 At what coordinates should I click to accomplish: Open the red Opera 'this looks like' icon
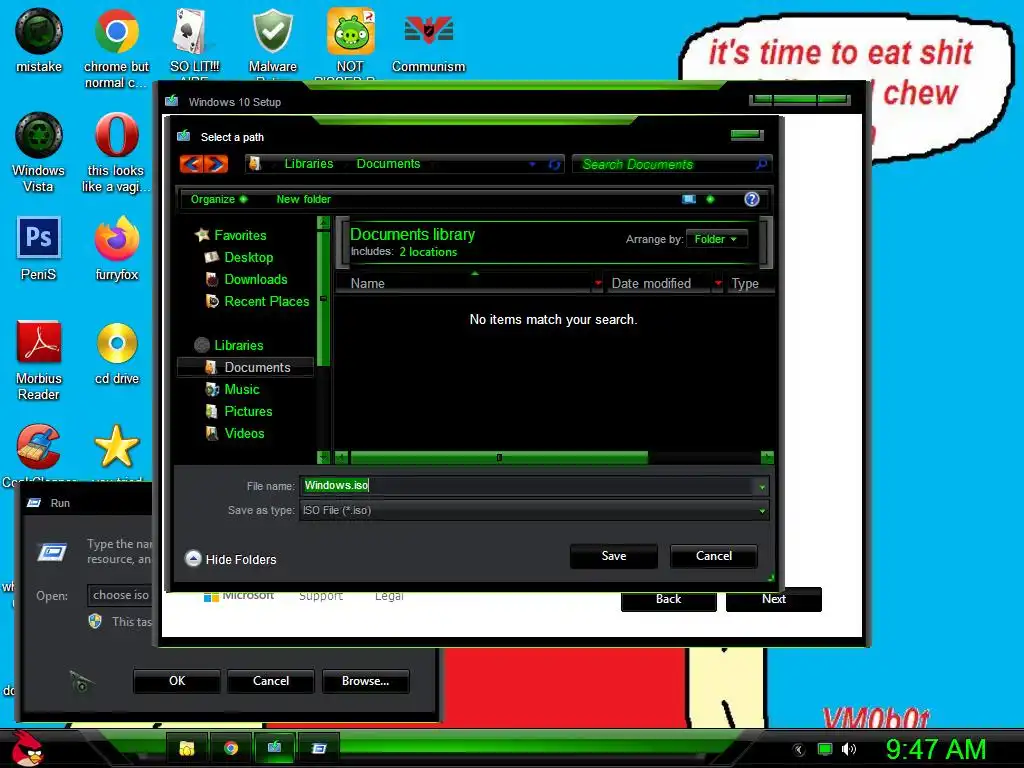point(116,135)
